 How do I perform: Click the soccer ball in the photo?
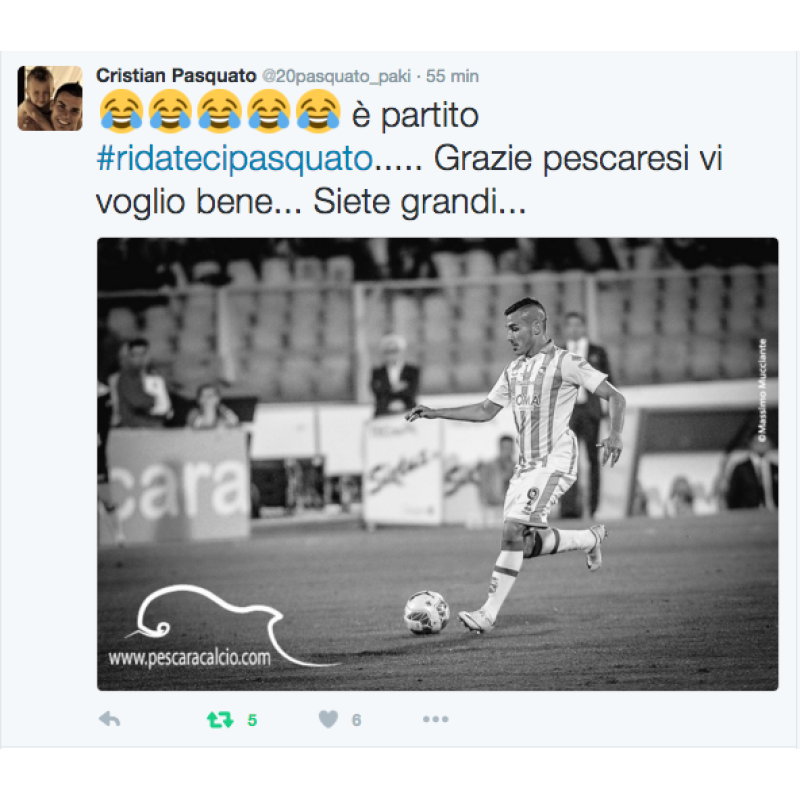[x=427, y=612]
